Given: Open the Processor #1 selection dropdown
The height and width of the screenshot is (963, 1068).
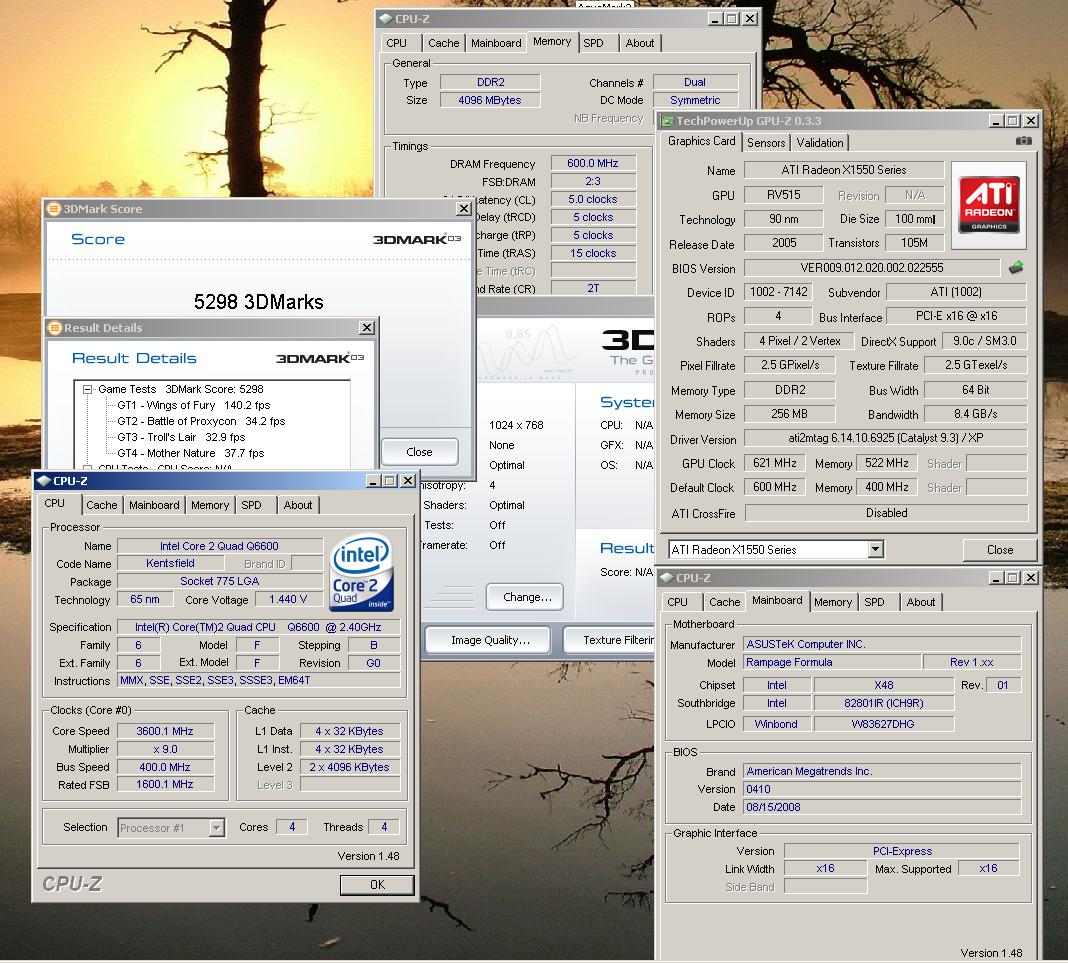Looking at the screenshot, I should tap(217, 827).
